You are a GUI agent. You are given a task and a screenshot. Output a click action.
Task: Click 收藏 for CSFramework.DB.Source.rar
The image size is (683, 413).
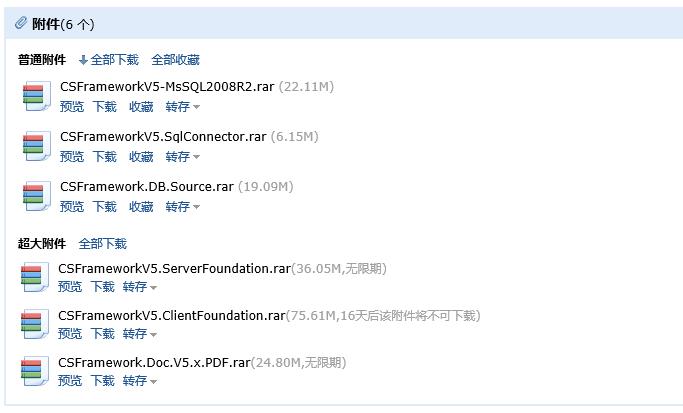point(141,206)
